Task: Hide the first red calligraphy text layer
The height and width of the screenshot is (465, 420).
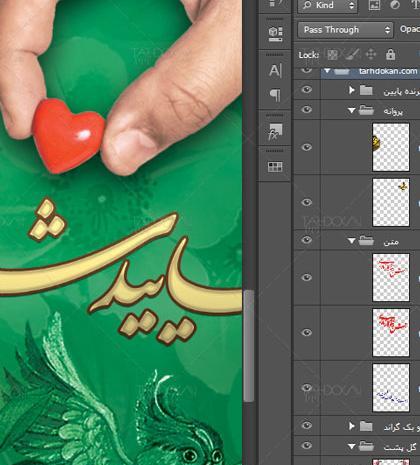Action: 307,277
